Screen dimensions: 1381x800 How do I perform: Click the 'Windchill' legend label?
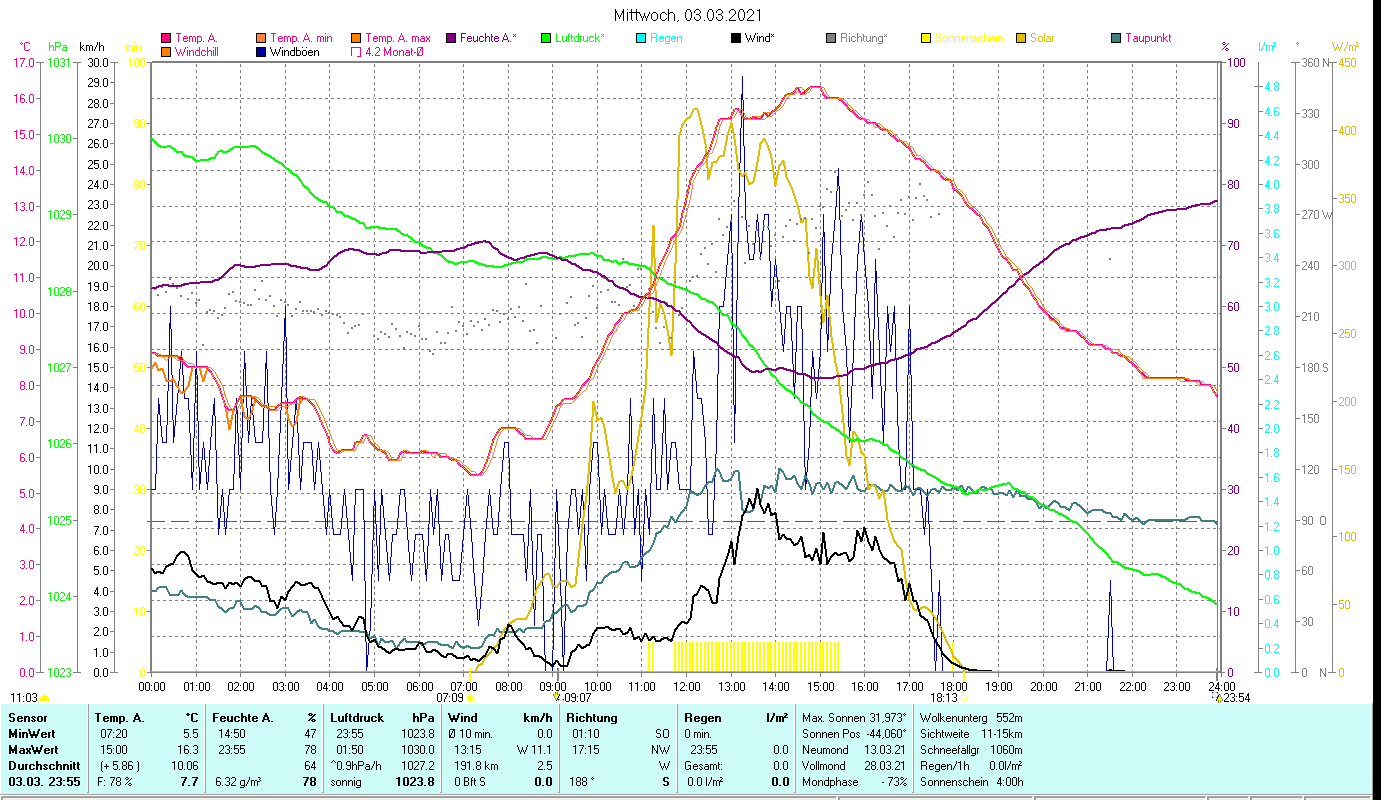(198, 51)
